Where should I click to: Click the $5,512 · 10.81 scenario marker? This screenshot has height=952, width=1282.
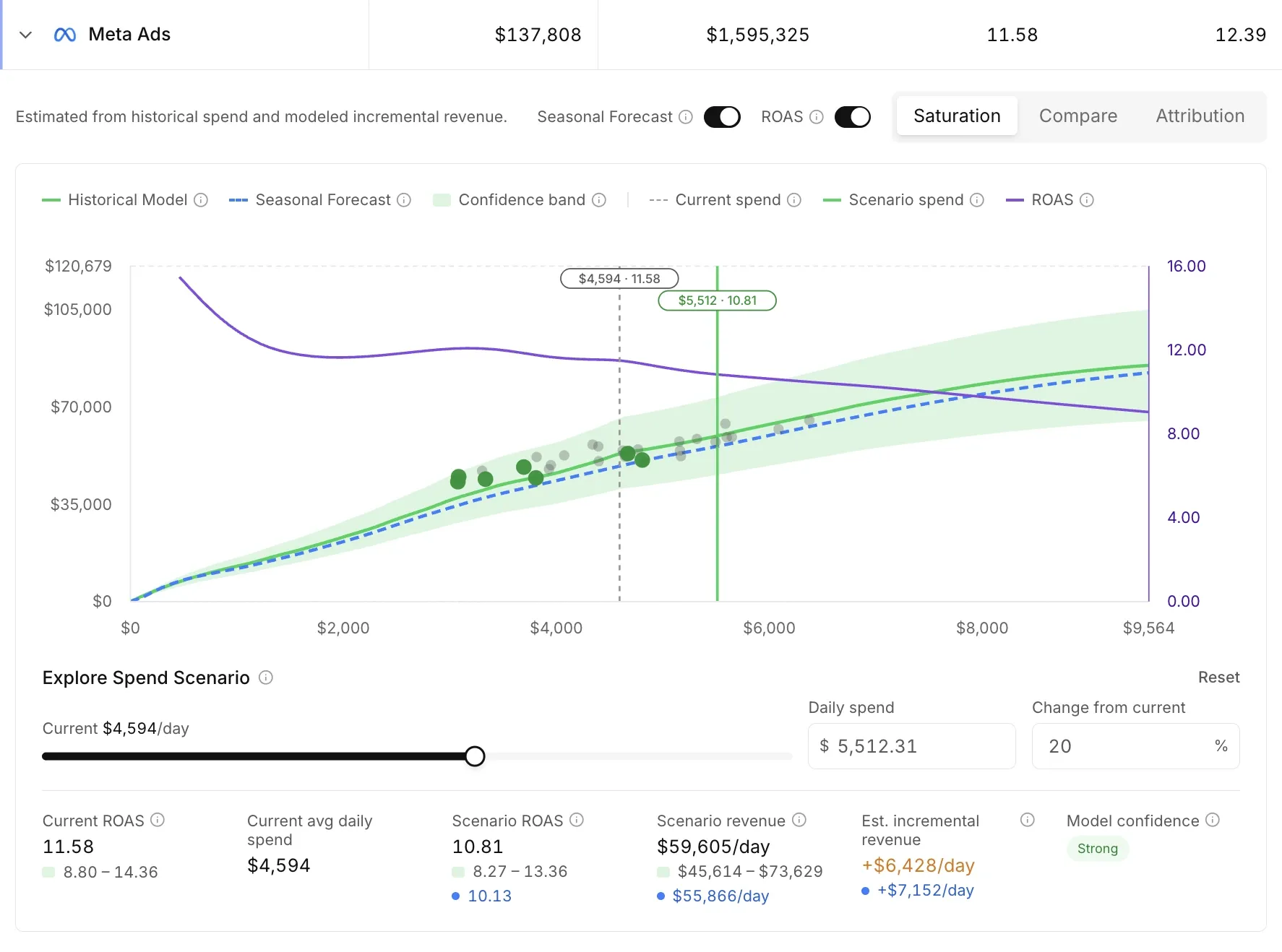click(x=717, y=300)
